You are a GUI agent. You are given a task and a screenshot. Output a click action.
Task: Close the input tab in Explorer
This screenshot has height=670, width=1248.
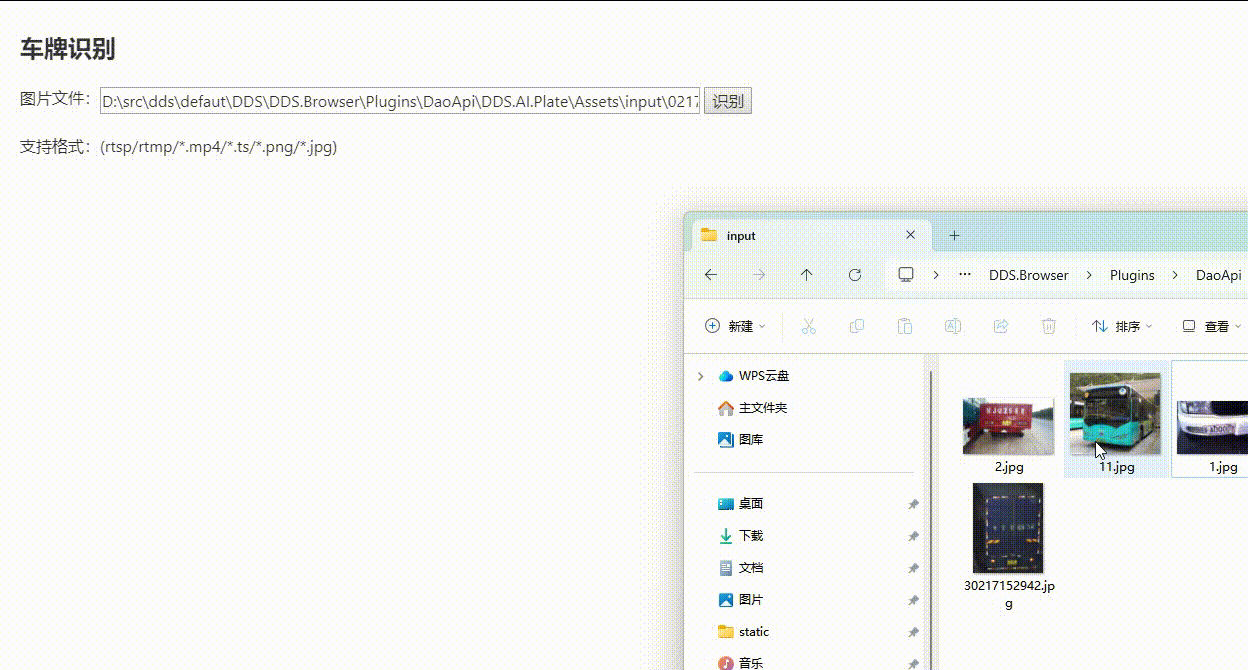coord(910,235)
